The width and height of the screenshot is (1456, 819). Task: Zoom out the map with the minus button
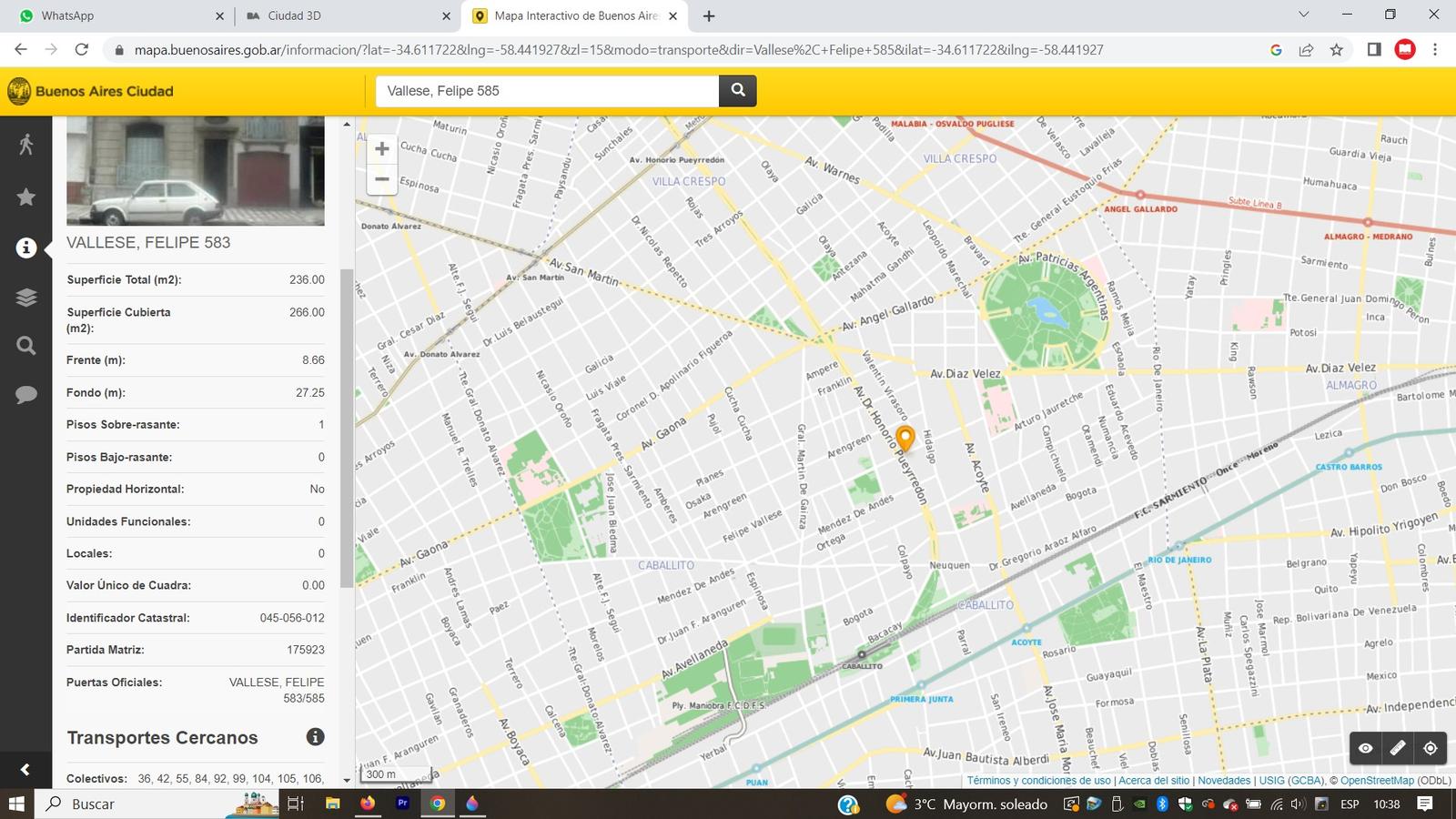[x=382, y=179]
